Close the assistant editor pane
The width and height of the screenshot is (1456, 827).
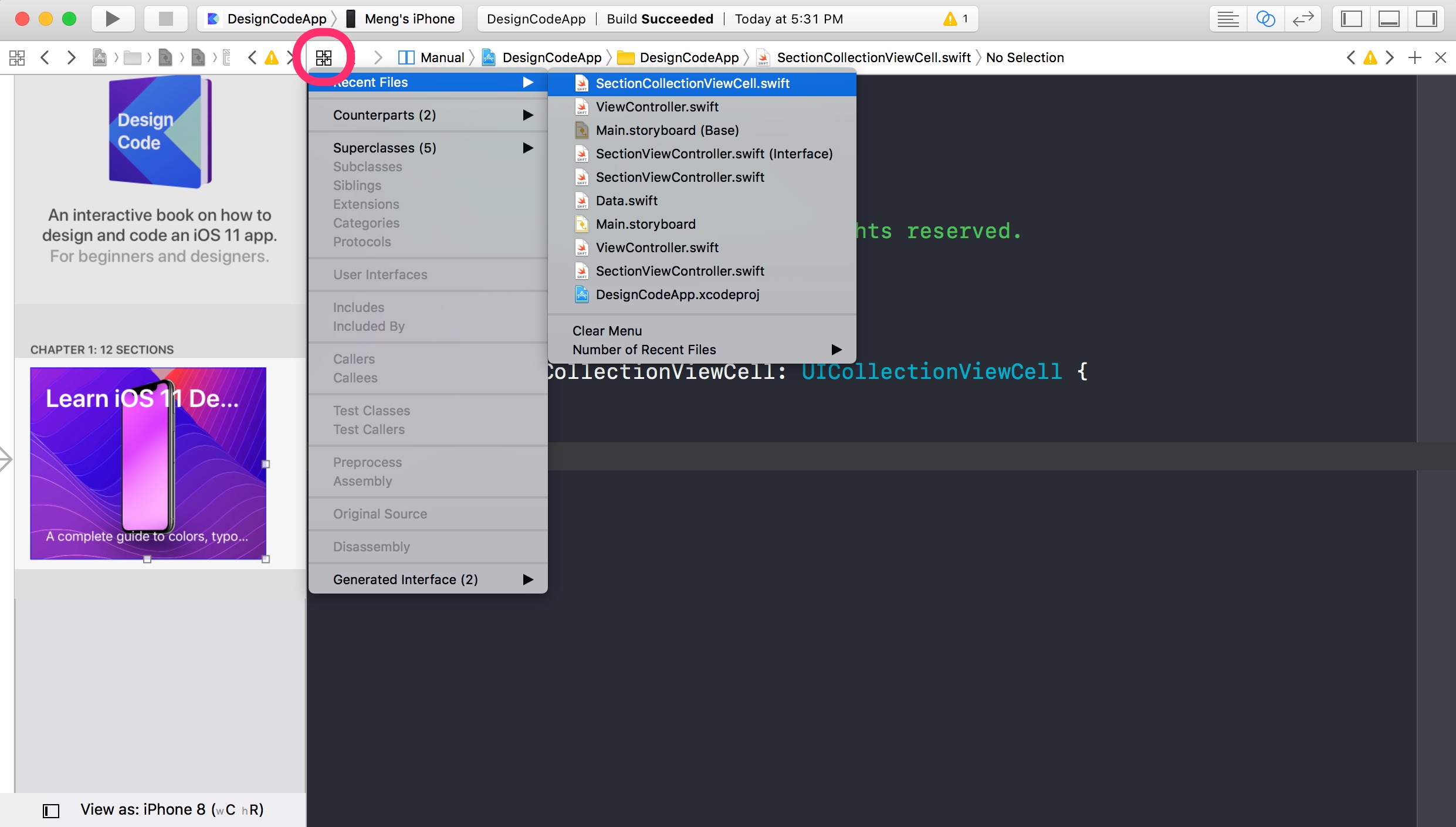point(1441,57)
